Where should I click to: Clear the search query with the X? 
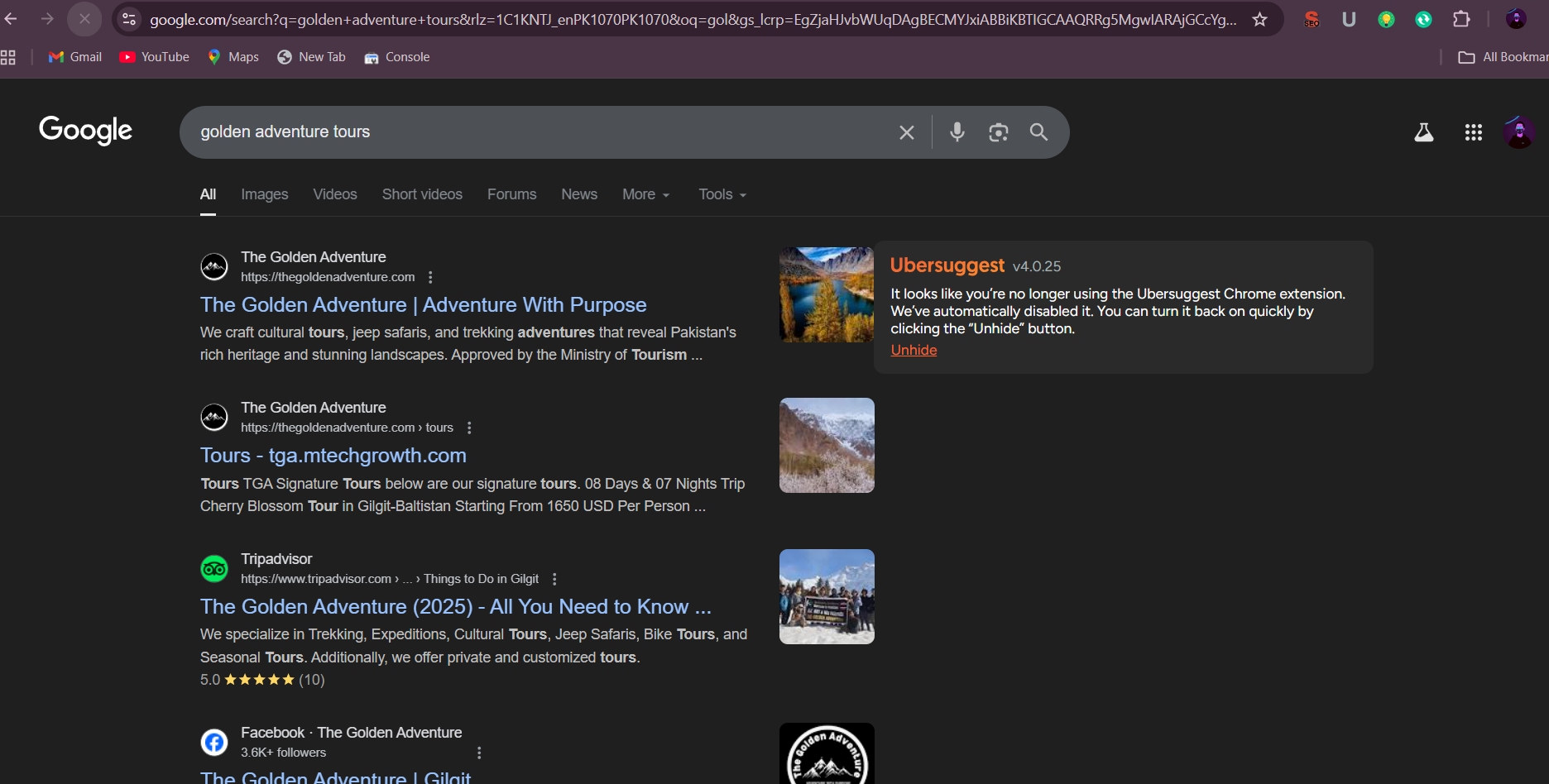click(907, 132)
